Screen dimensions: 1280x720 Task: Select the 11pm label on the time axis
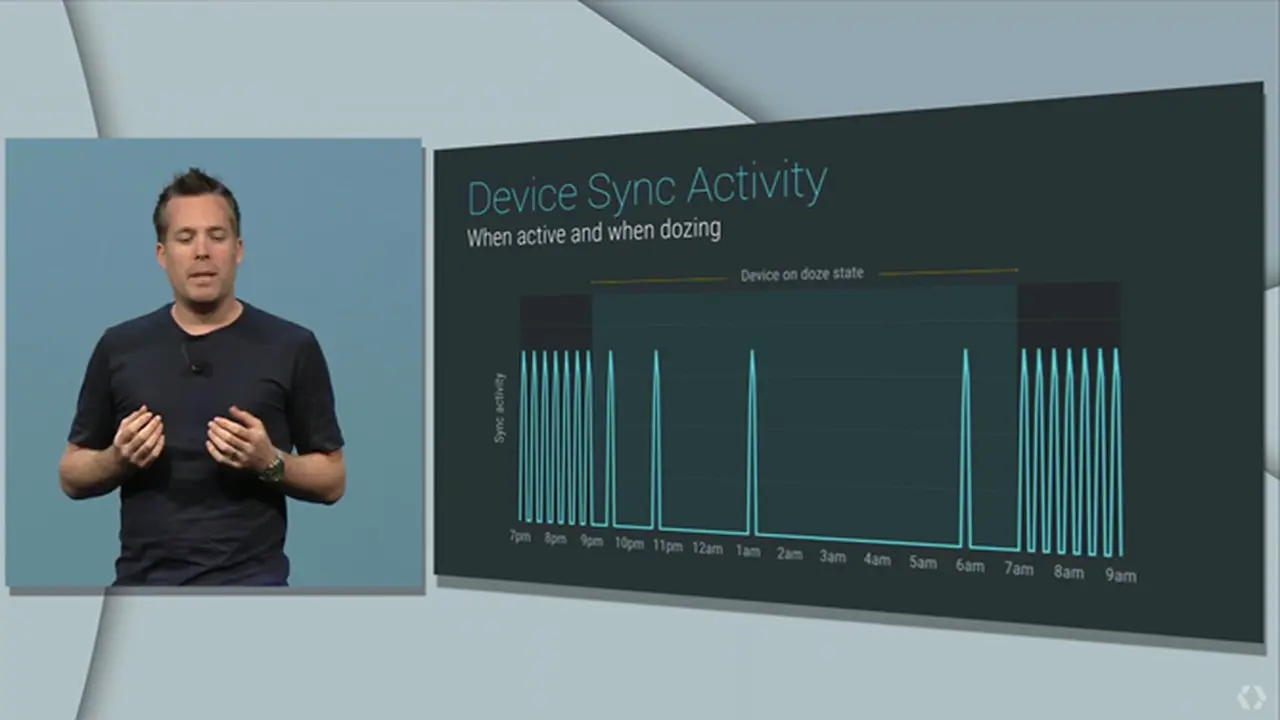667,546
